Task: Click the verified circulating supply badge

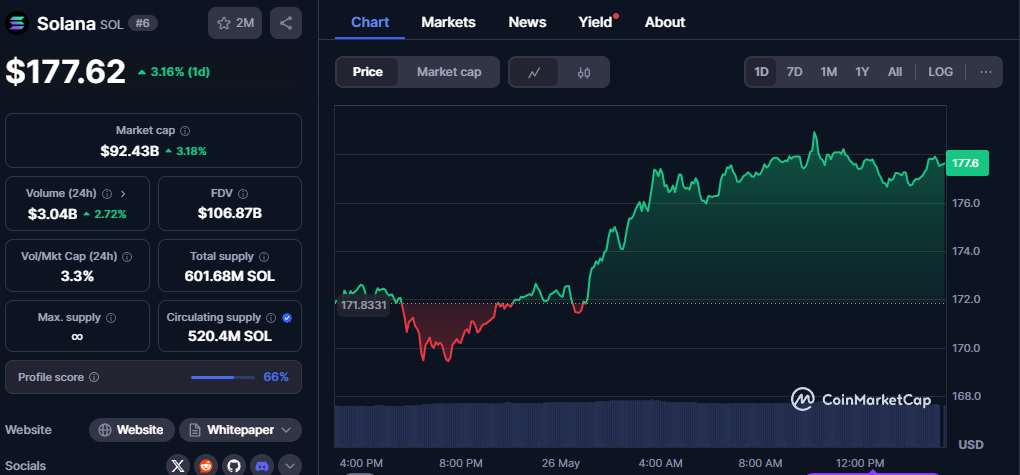Action: [x=288, y=318]
